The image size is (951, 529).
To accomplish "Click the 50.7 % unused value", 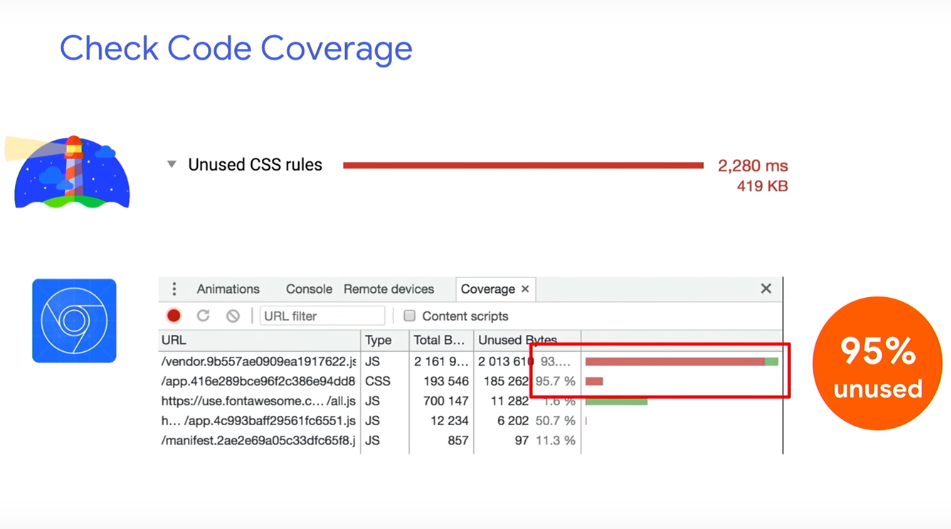I will [555, 420].
